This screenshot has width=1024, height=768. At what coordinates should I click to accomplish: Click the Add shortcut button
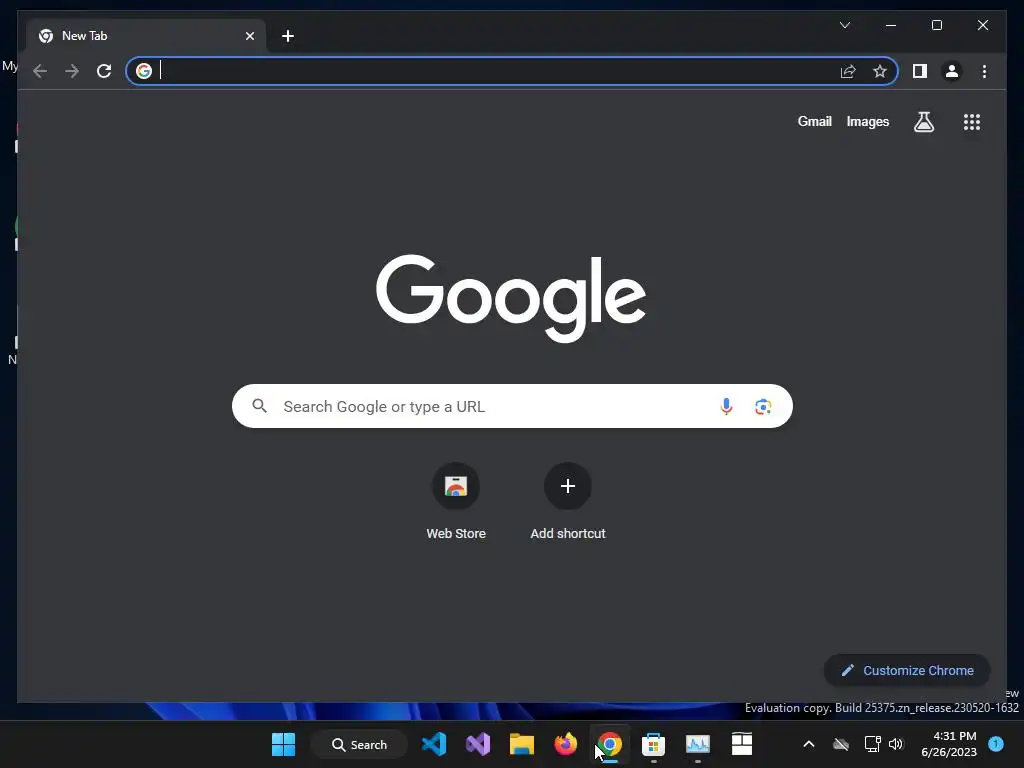568,502
